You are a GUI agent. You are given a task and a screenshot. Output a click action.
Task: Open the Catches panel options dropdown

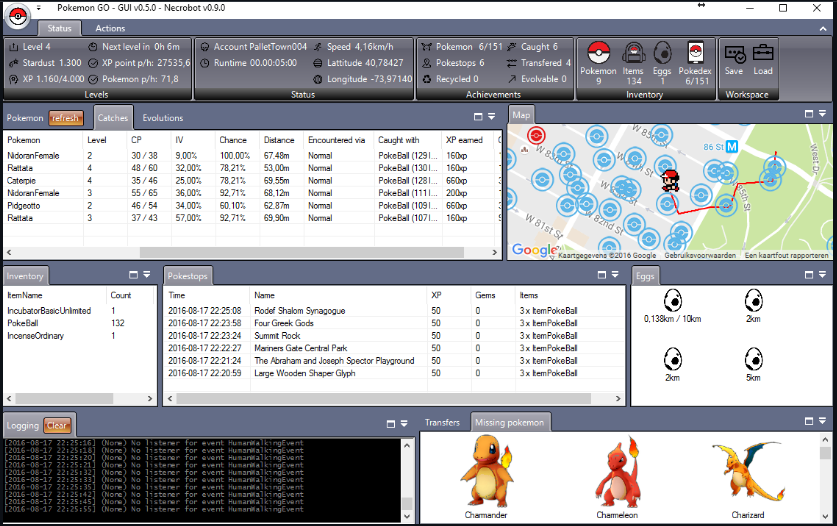coord(492,116)
